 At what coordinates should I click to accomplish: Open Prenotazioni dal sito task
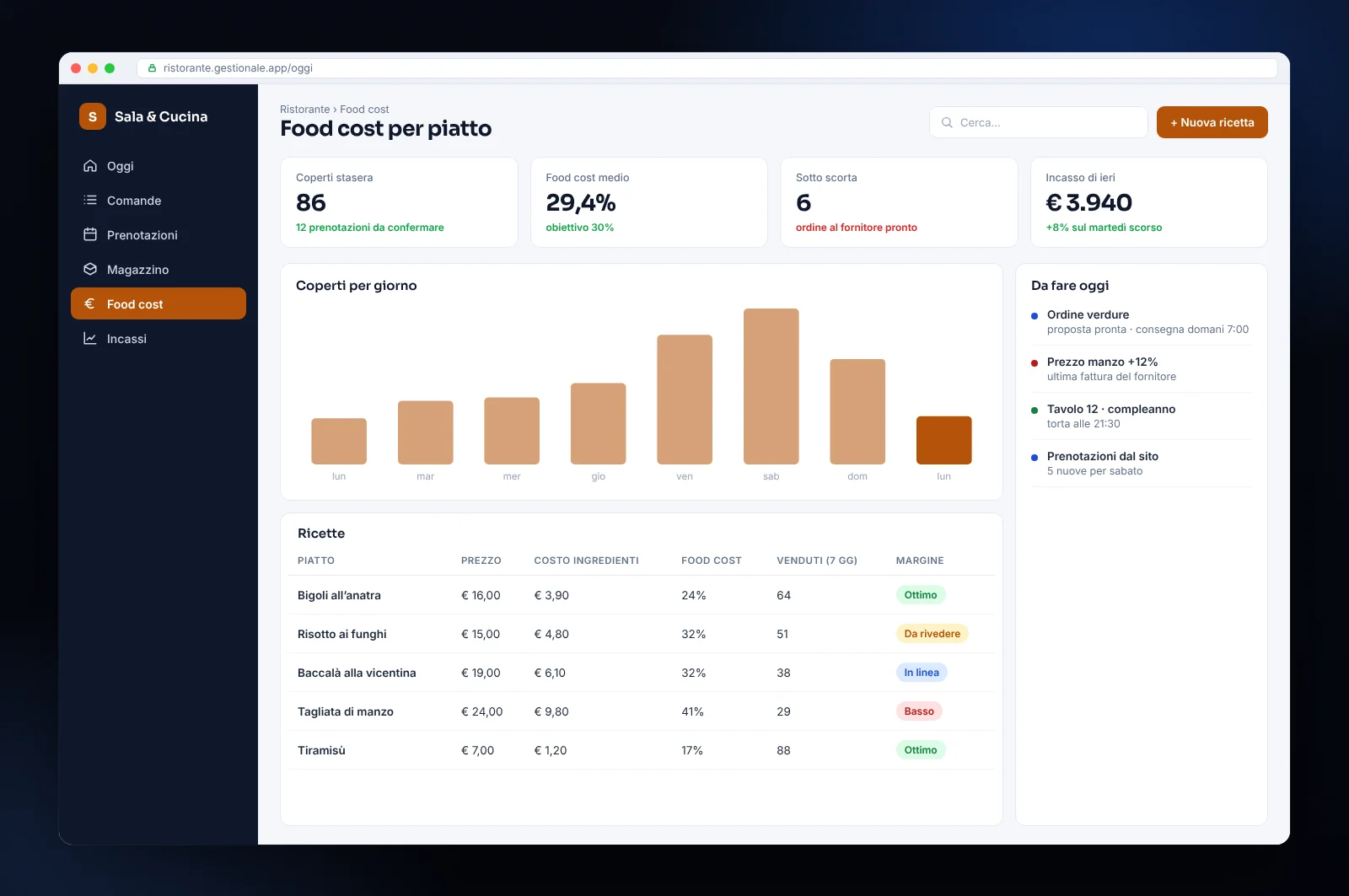[1141, 464]
